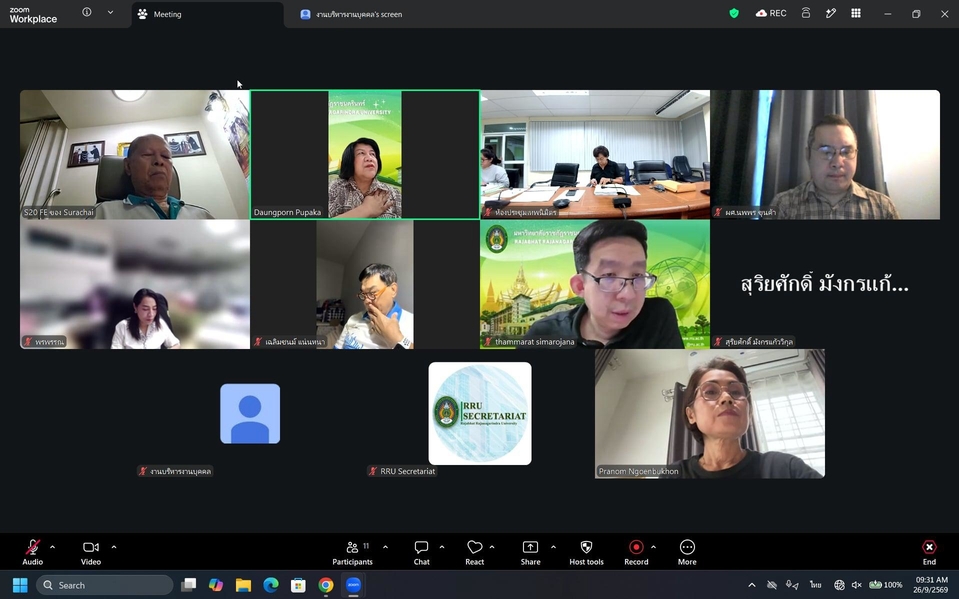Screen dimensions: 959x599
Task: Click the Zoom Workplace logo
Action: [33, 15]
